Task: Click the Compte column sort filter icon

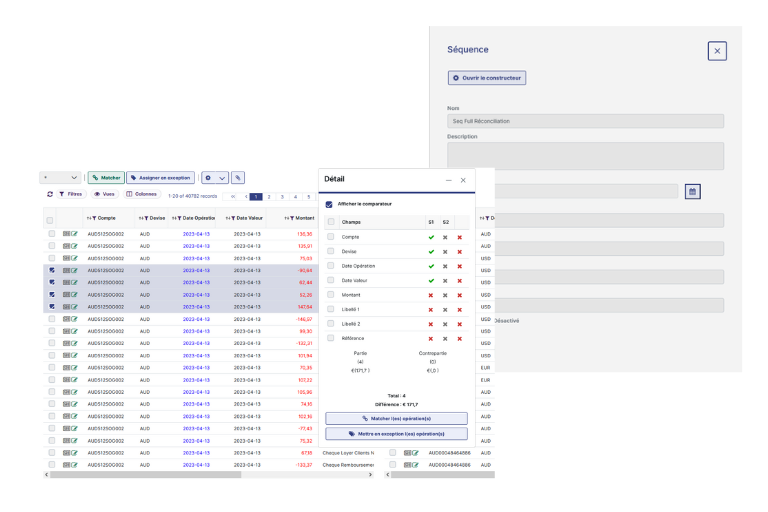Action: pyautogui.click(x=92, y=218)
